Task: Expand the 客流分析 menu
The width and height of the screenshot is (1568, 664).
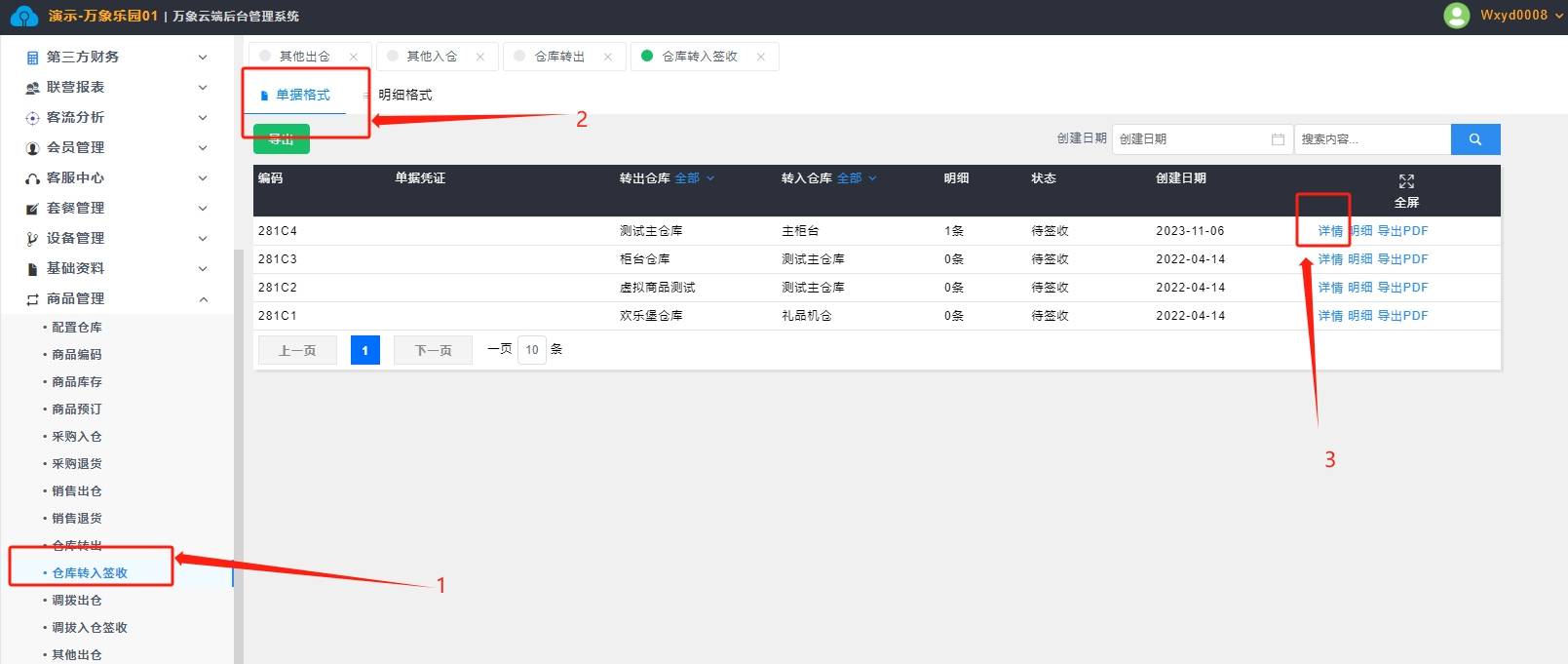Action: pos(203,117)
